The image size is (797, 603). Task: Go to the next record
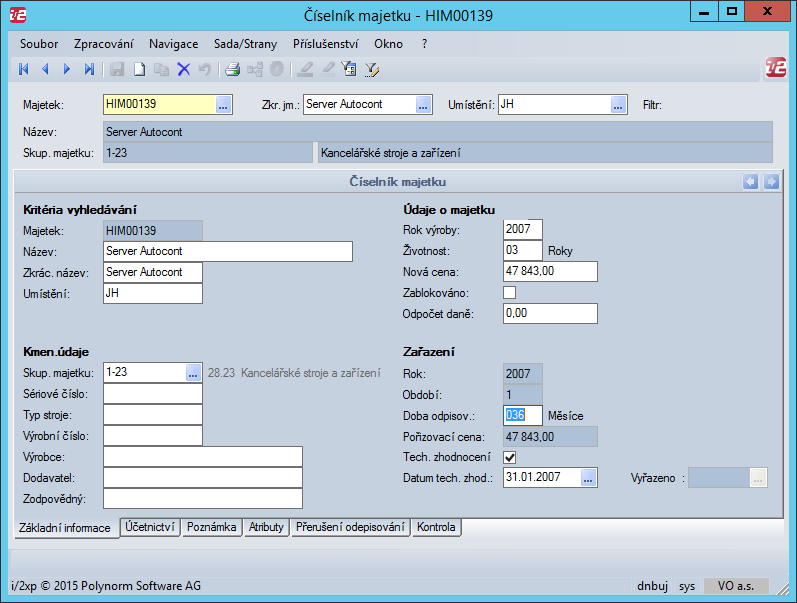pos(67,69)
